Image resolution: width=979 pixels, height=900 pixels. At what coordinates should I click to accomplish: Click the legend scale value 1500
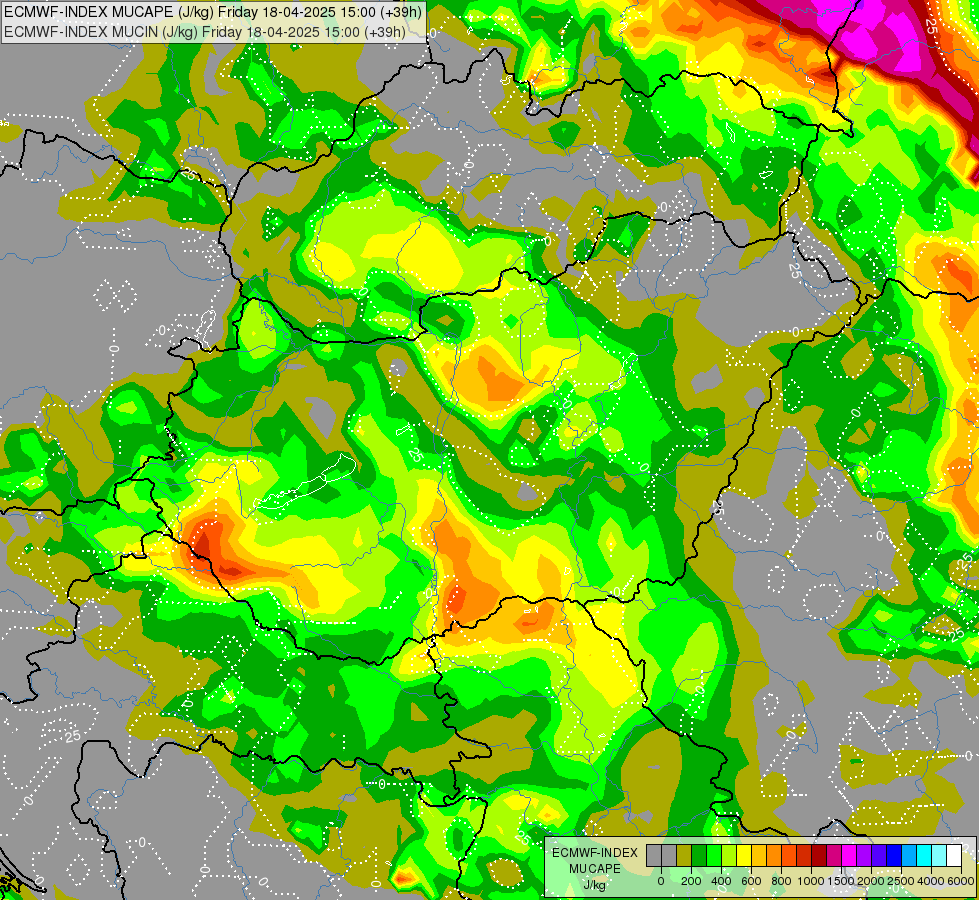coord(841,881)
